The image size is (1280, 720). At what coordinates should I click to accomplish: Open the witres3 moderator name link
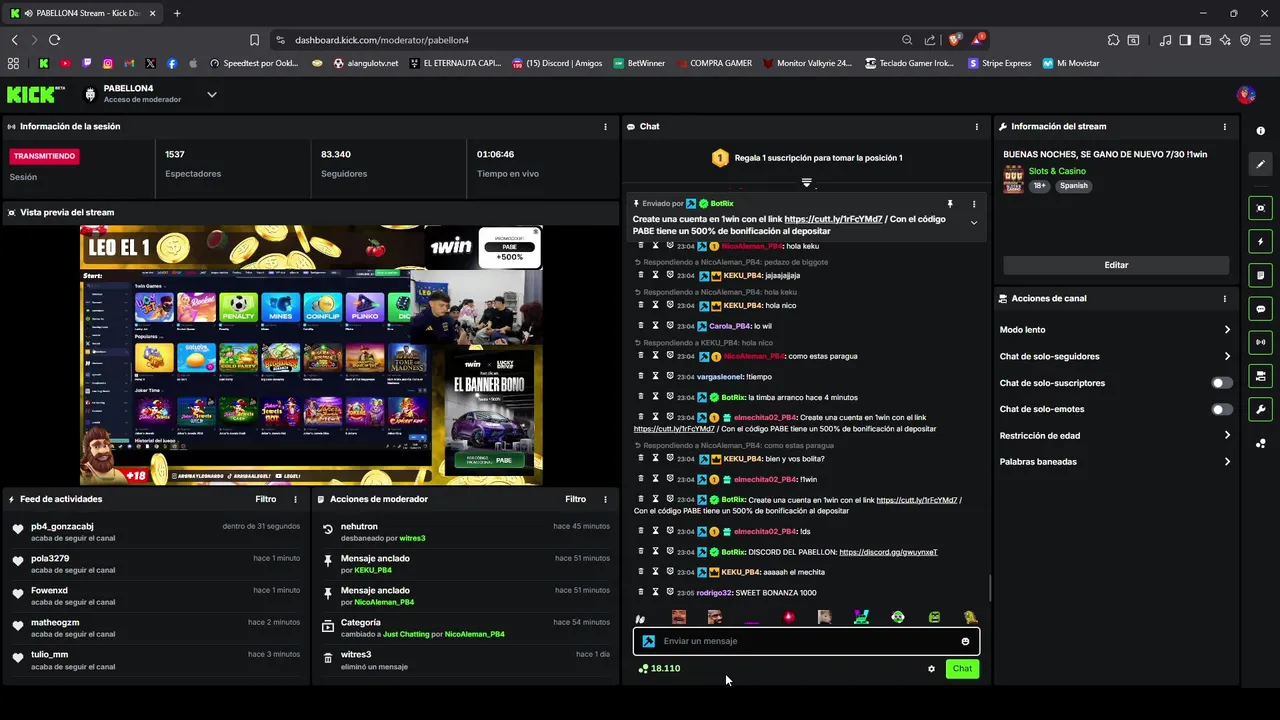coord(412,538)
